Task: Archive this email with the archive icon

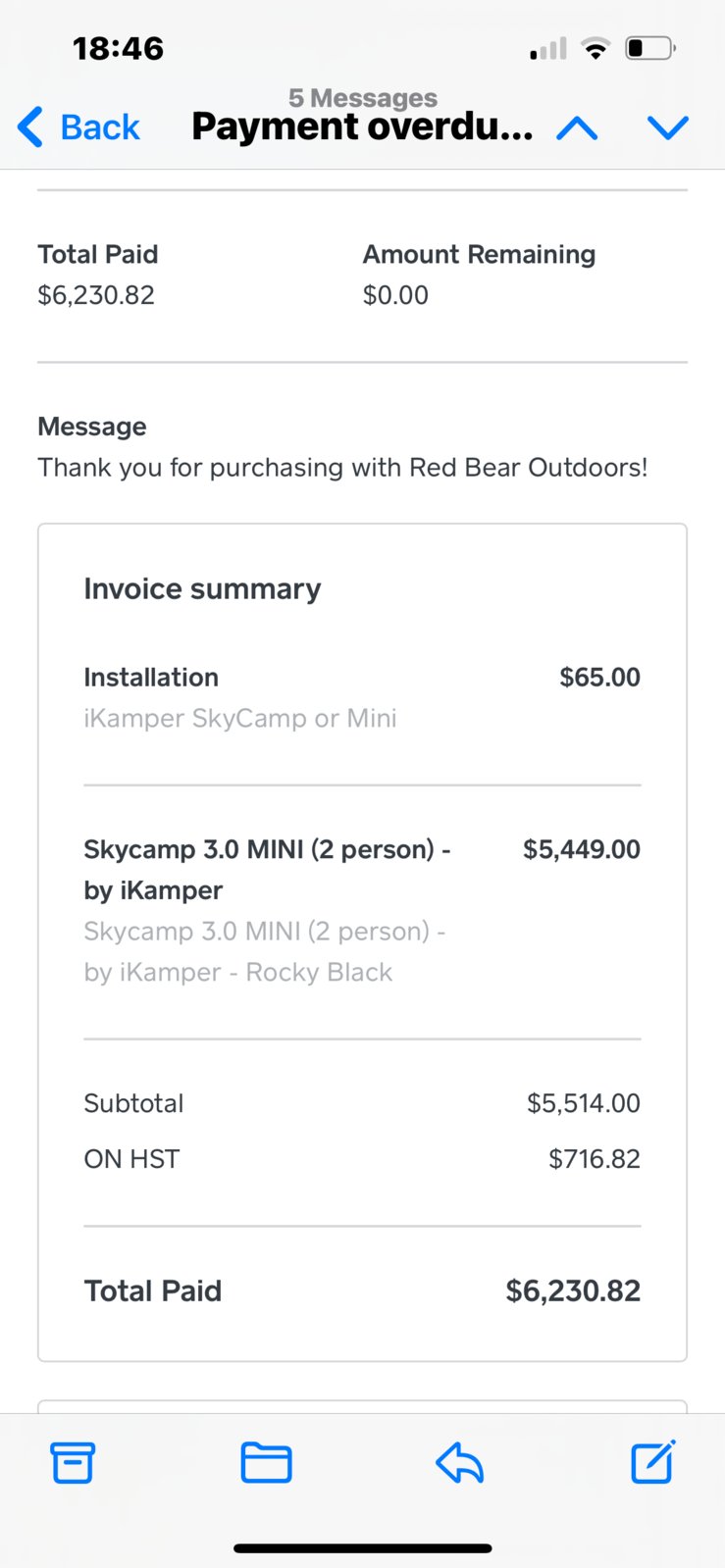Action: coord(73,1463)
